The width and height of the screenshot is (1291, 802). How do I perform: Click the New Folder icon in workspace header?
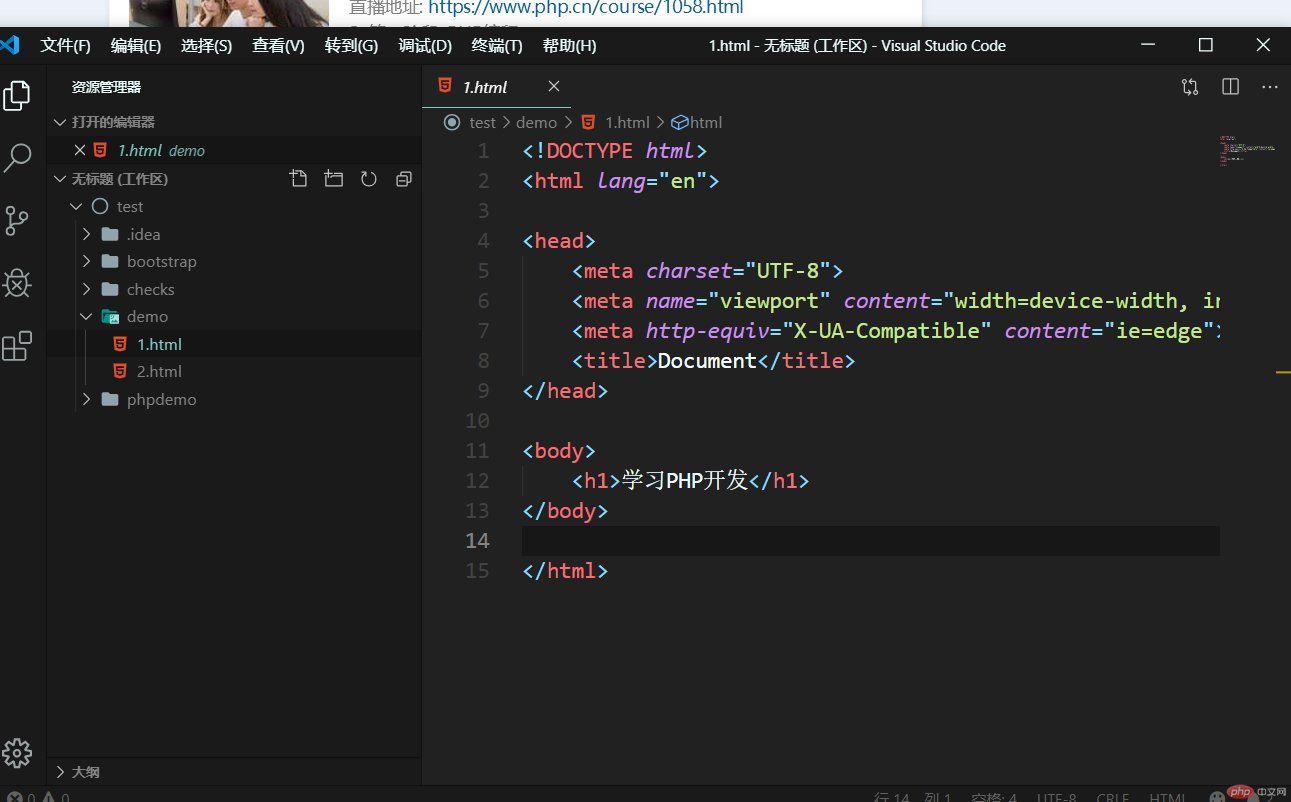pyautogui.click(x=334, y=179)
